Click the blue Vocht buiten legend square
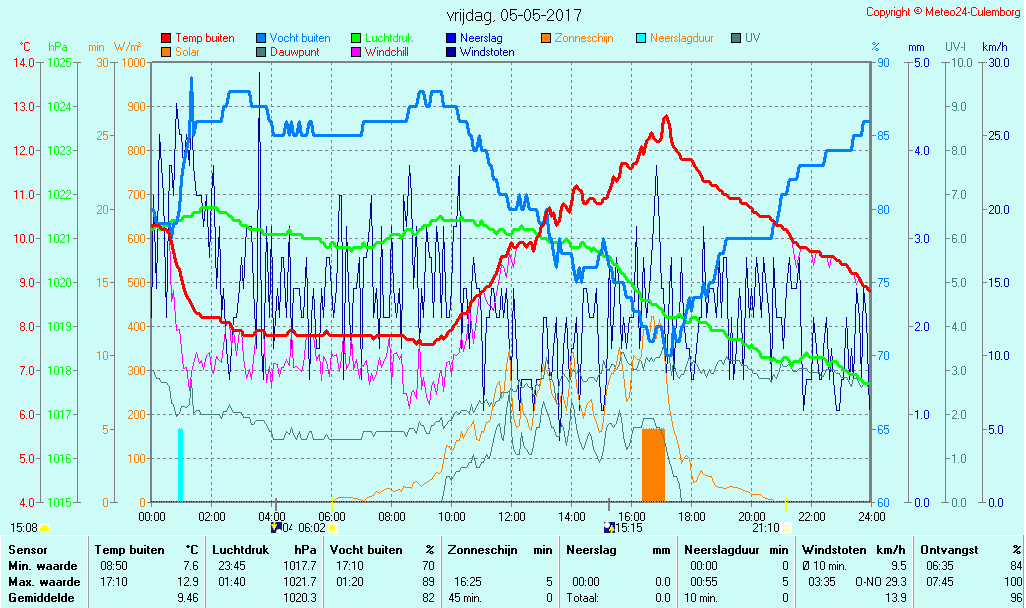This screenshot has height=608, width=1026. (x=261, y=38)
